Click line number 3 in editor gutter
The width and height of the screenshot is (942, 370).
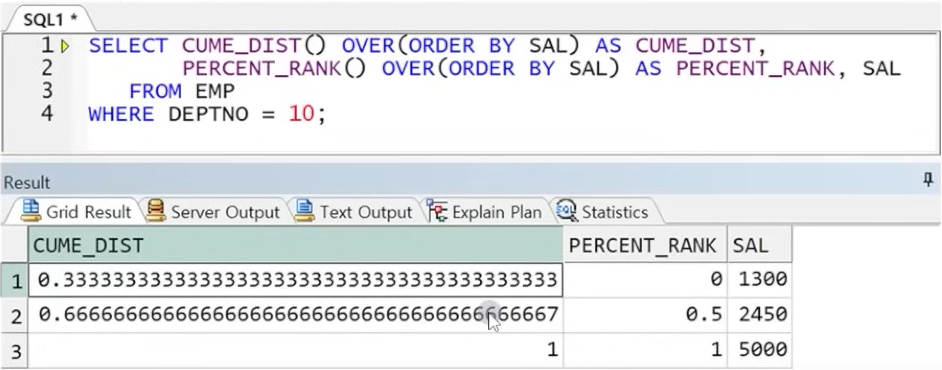(47, 91)
